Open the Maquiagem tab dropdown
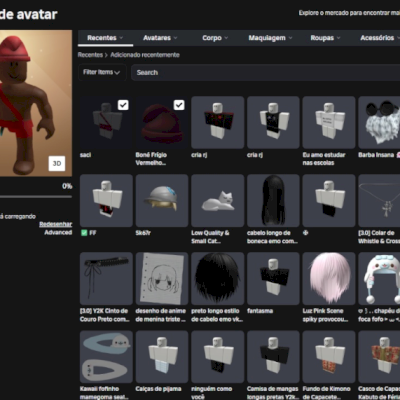 [x=270, y=38]
